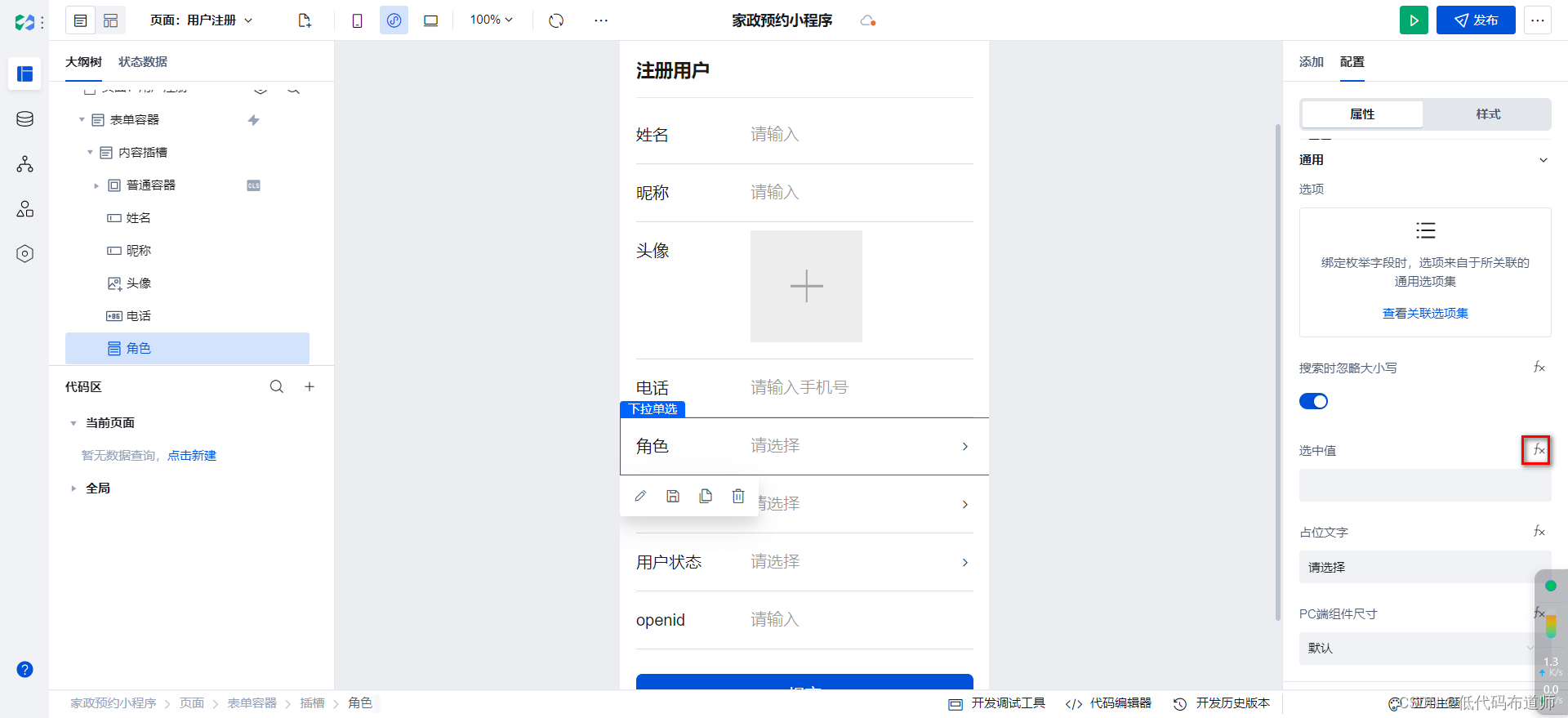The image size is (1568, 718).
Task: Open the 代码编辑器
Action: pyautogui.click(x=1109, y=703)
